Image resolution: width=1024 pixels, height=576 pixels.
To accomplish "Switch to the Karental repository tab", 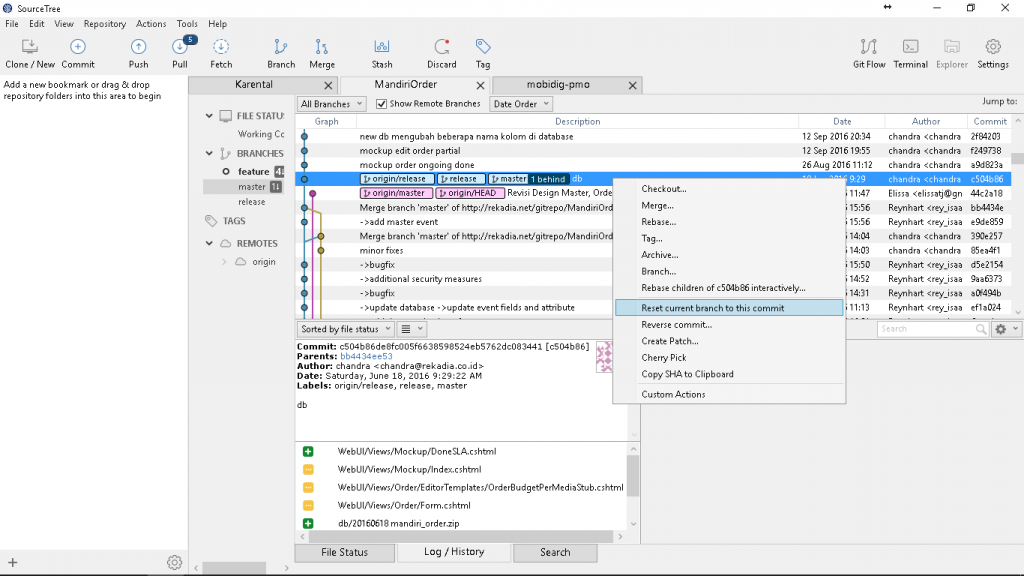I will tap(254, 85).
